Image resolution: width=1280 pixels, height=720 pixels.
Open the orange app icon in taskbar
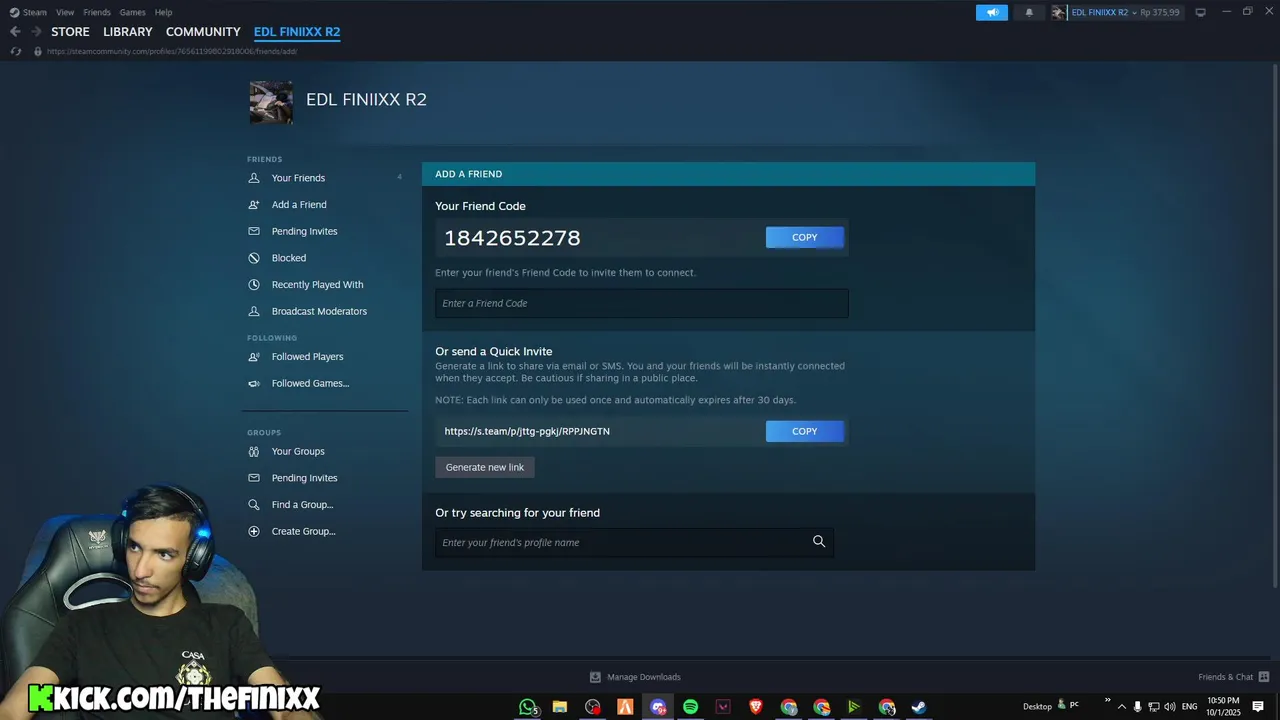click(625, 707)
